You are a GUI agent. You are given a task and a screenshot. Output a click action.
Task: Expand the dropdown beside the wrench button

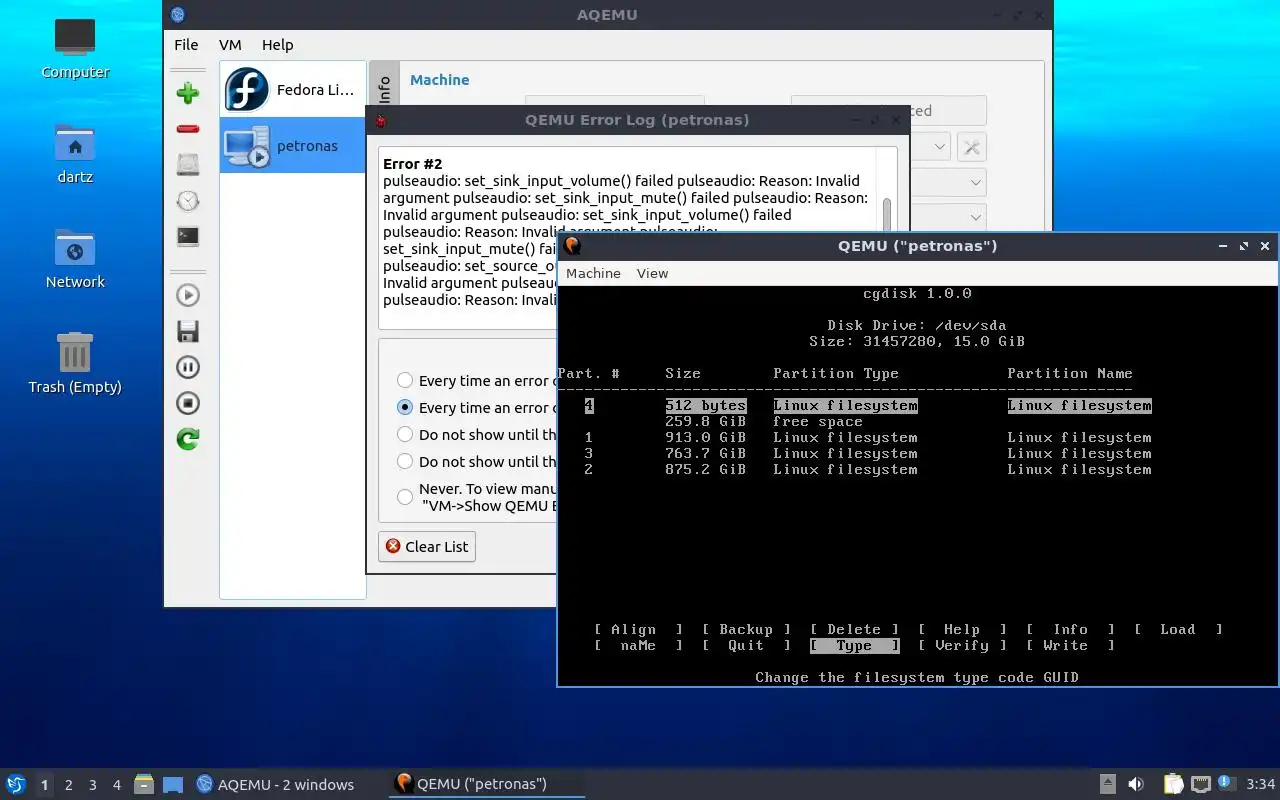(x=940, y=147)
